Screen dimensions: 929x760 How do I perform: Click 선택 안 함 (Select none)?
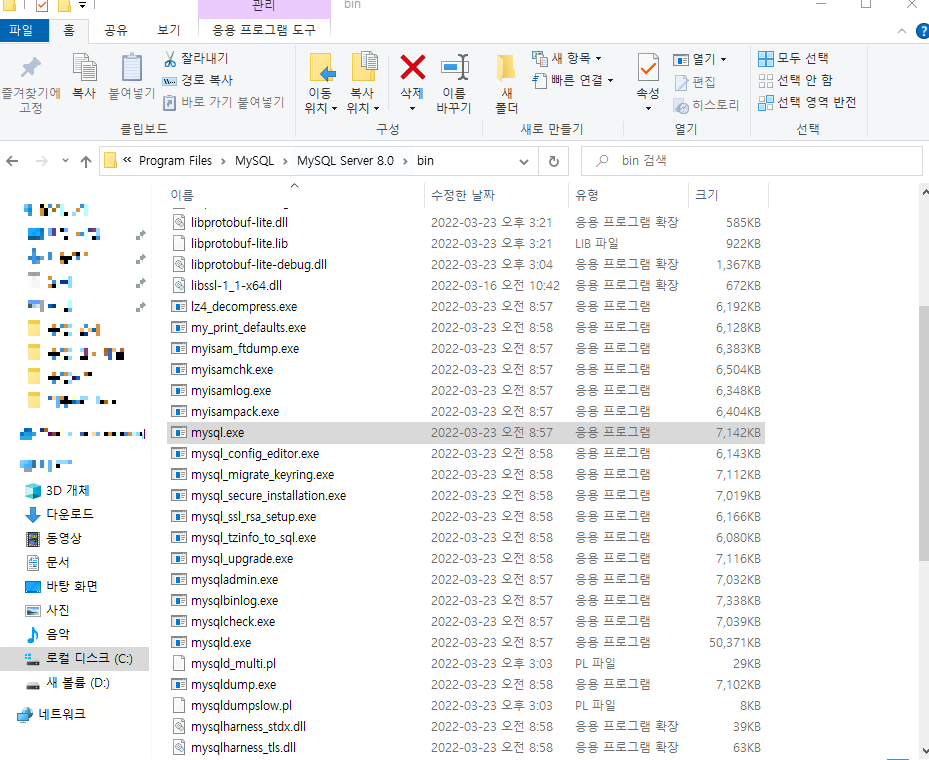pos(795,80)
